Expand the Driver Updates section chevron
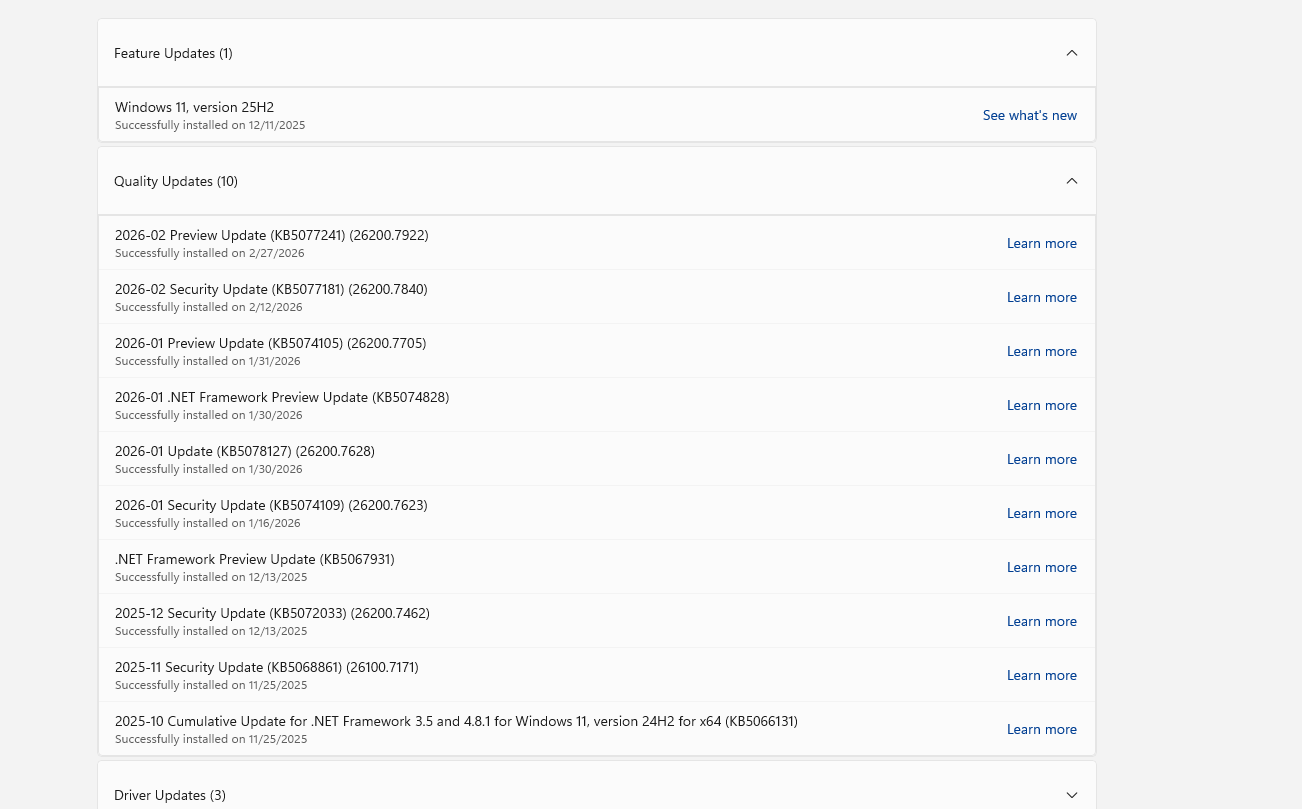Viewport: 1302px width, 809px height. (x=1072, y=795)
